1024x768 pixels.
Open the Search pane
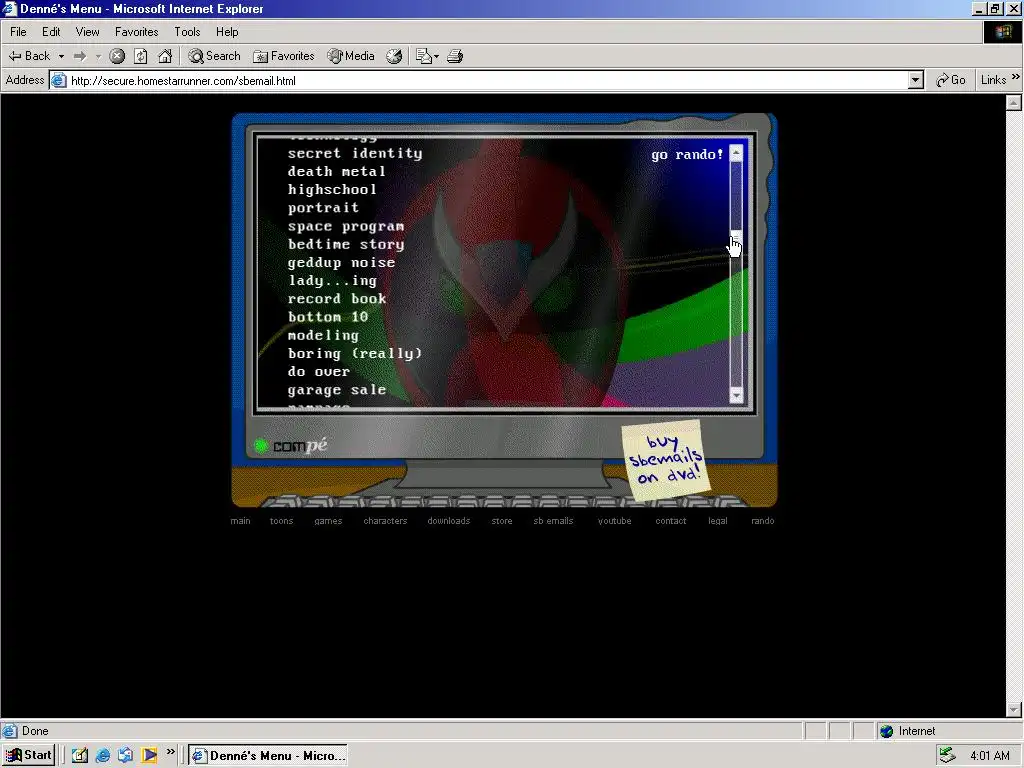click(214, 56)
